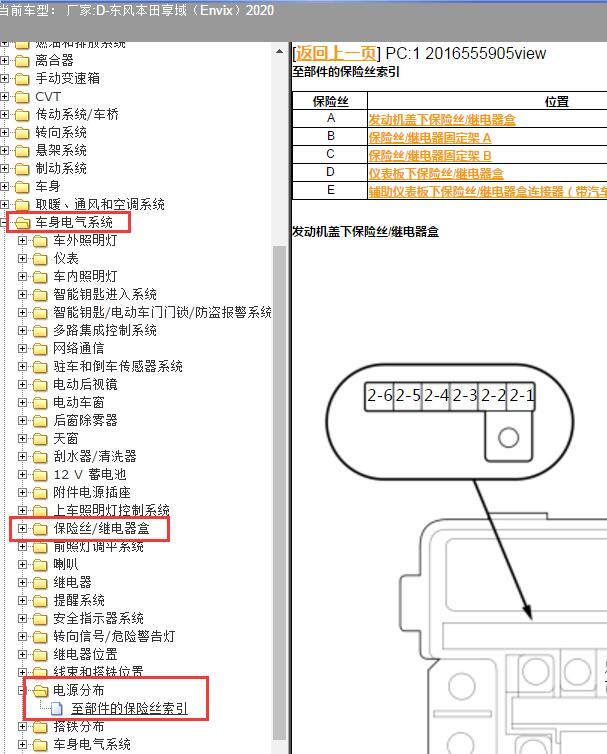
Task: Open 仪表板下保险丝/继电器盒 link
Action: pyautogui.click(x=436, y=173)
